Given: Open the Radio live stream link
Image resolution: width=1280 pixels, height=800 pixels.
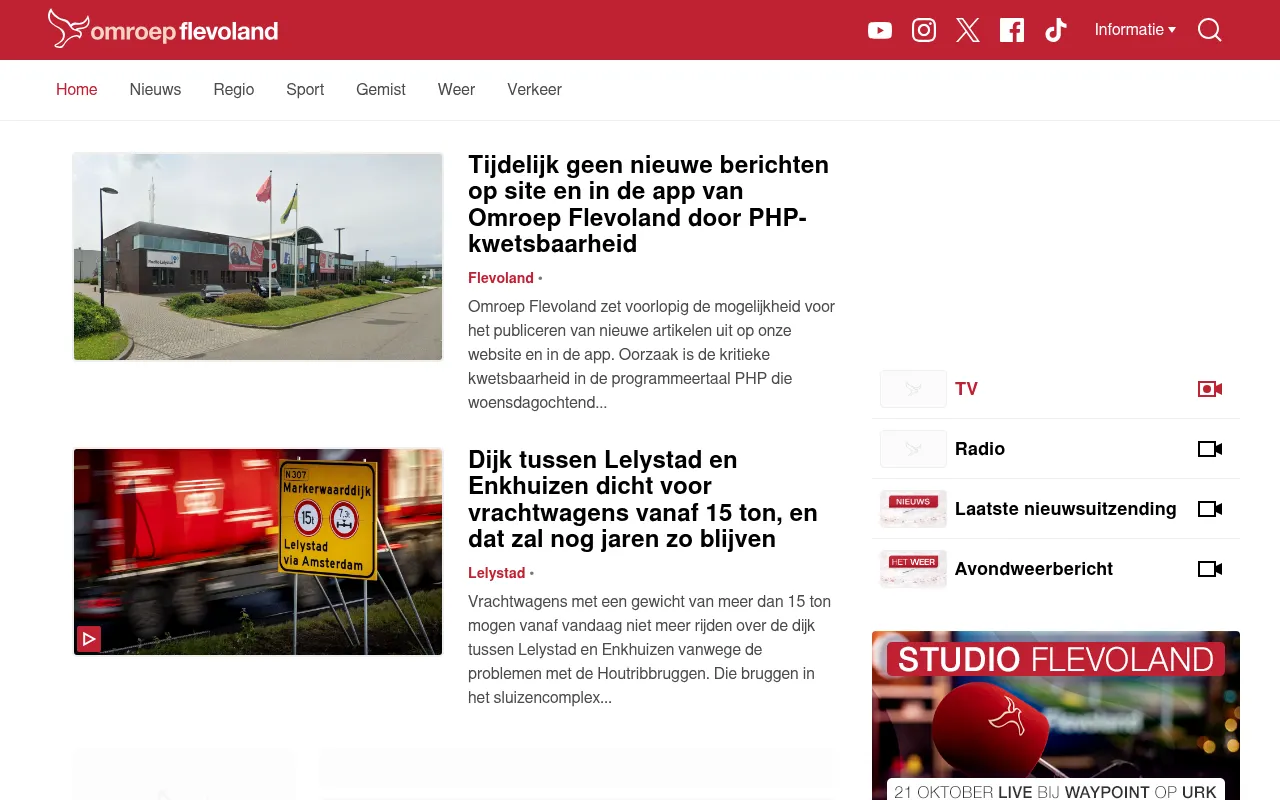Looking at the screenshot, I should click(980, 449).
